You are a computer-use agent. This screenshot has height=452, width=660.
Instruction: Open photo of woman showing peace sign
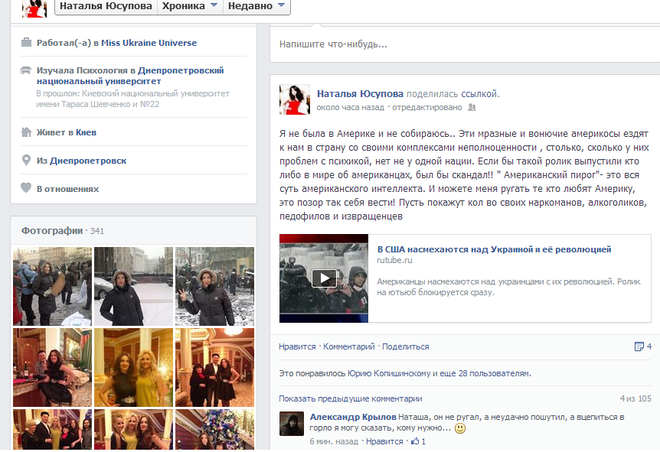click(x=215, y=286)
